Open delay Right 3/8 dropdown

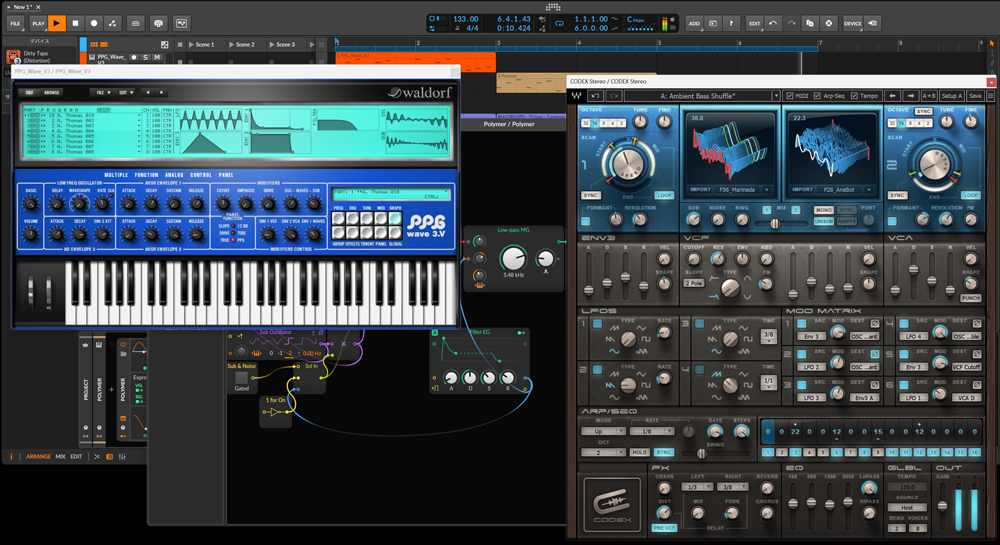tap(732, 487)
